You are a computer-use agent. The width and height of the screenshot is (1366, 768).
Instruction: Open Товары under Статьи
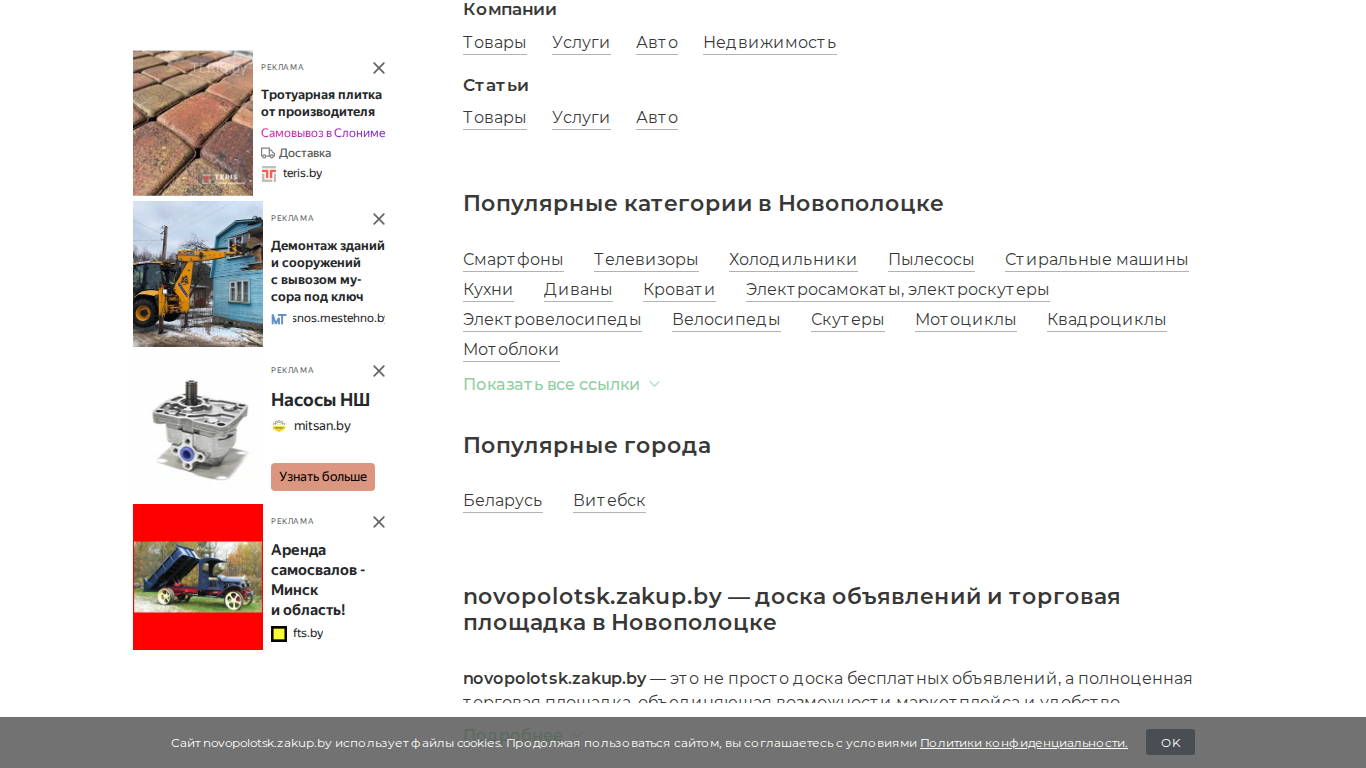click(495, 118)
